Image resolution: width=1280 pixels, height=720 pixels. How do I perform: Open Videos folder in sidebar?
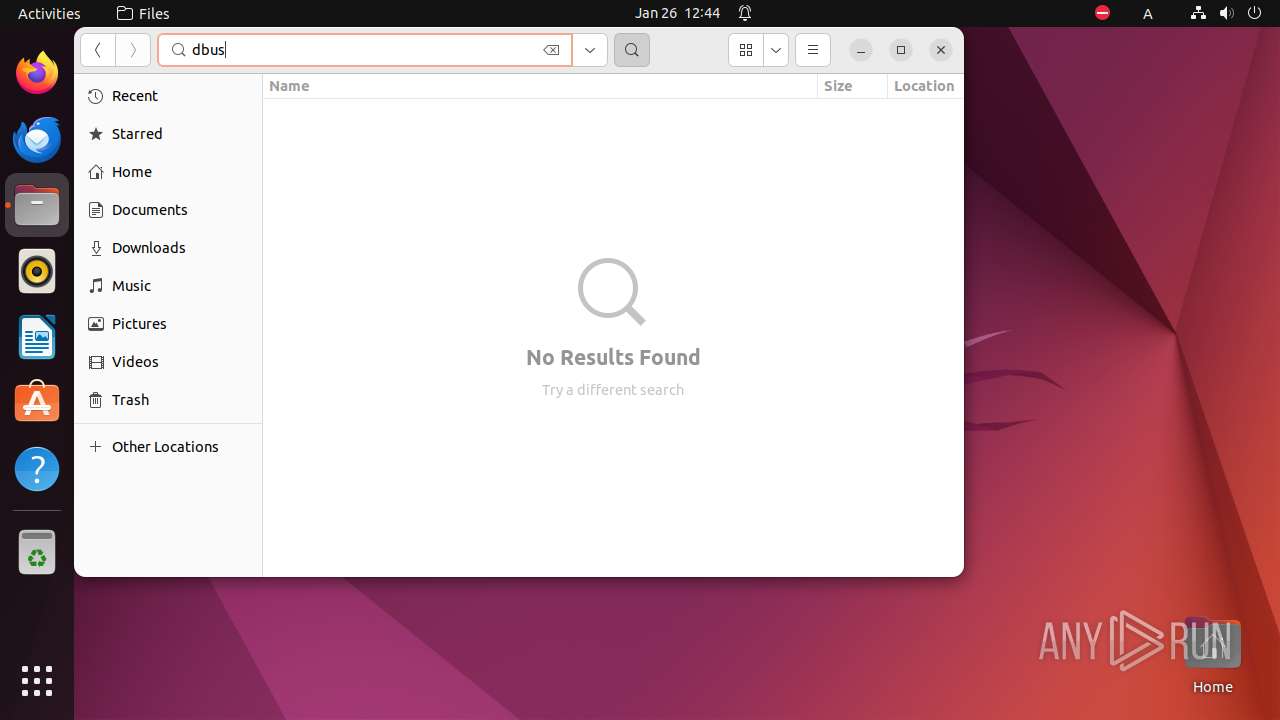[x=168, y=362]
